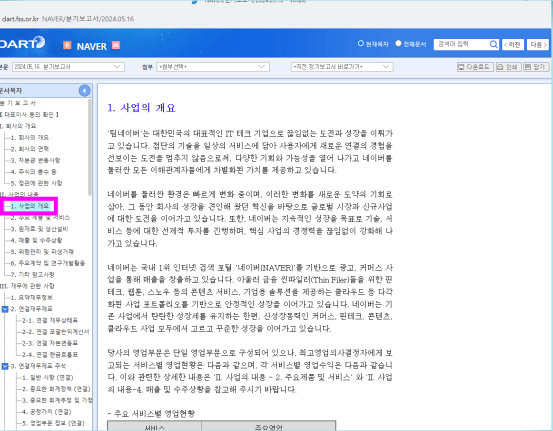Viewport: 553px width, 431px height.
Task: Open 6. 주요계약 및 연구개발활동
Action: [48, 263]
